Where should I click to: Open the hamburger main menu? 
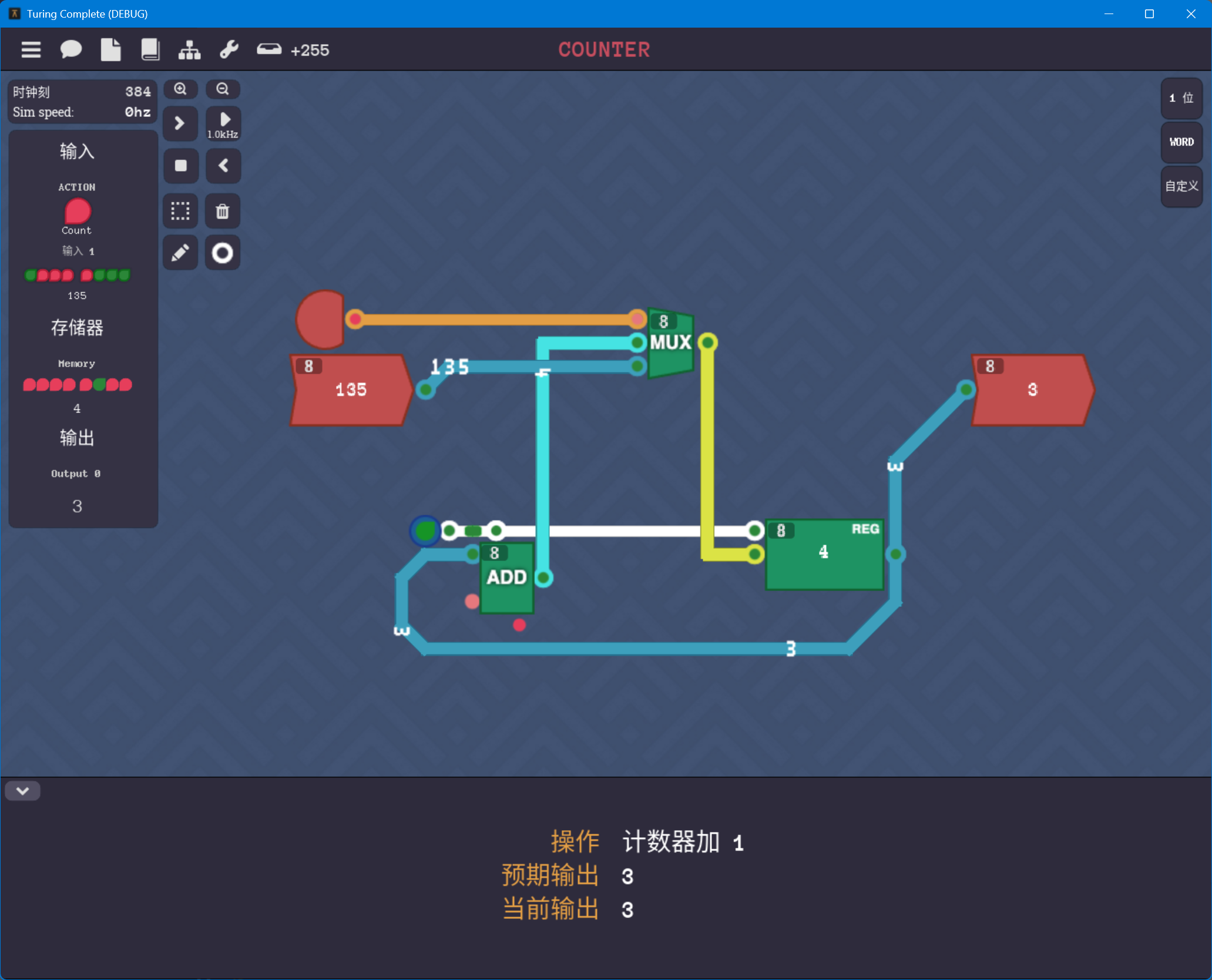pyautogui.click(x=31, y=50)
